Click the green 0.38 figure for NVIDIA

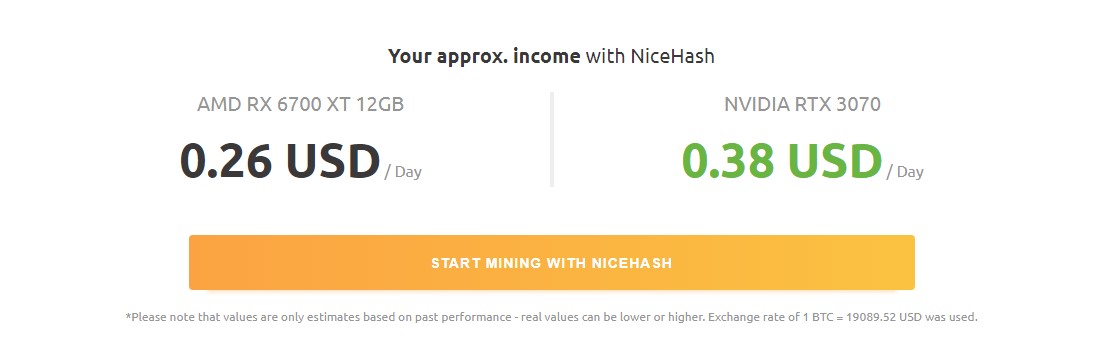tap(728, 160)
